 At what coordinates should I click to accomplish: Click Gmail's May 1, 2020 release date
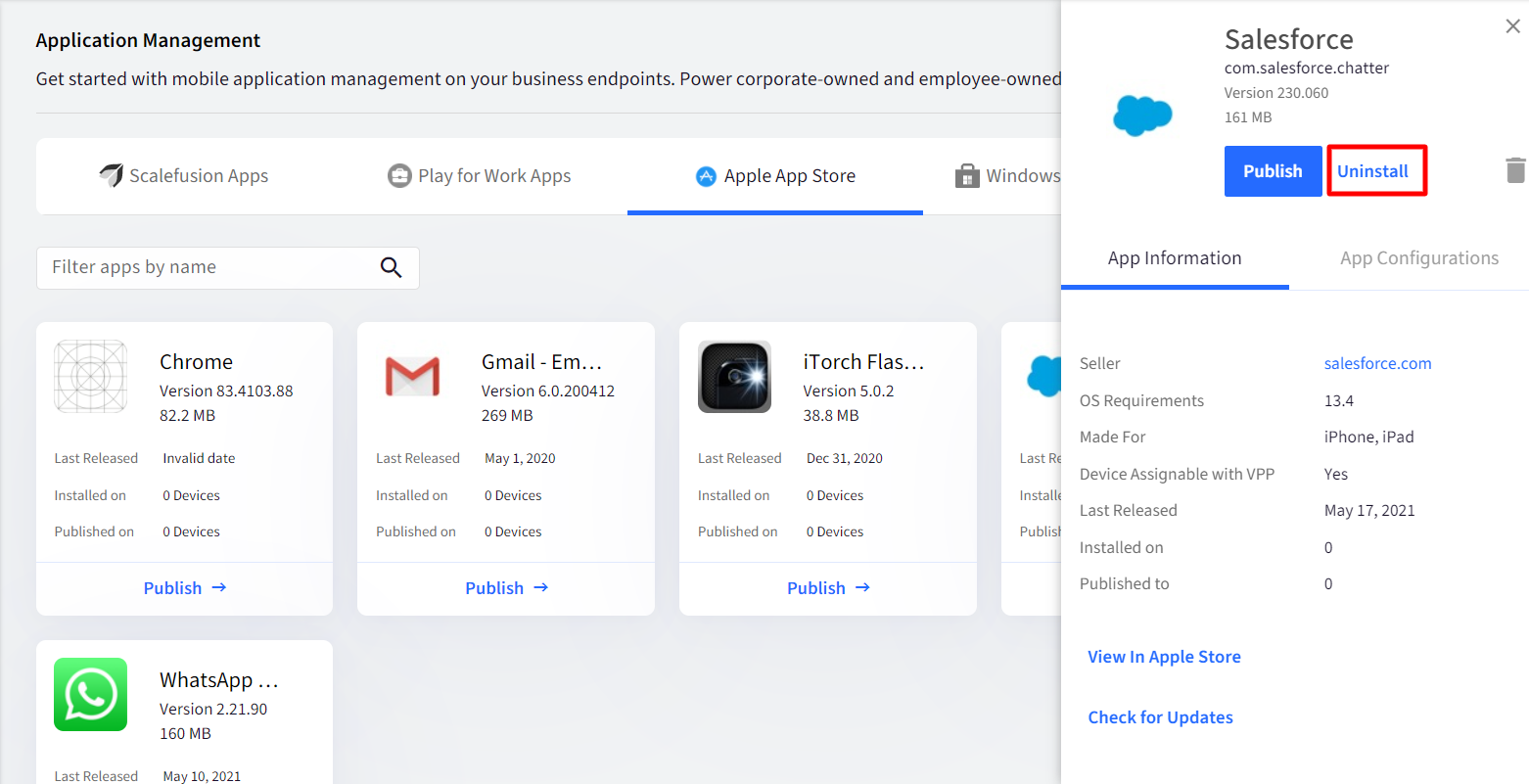point(520,458)
